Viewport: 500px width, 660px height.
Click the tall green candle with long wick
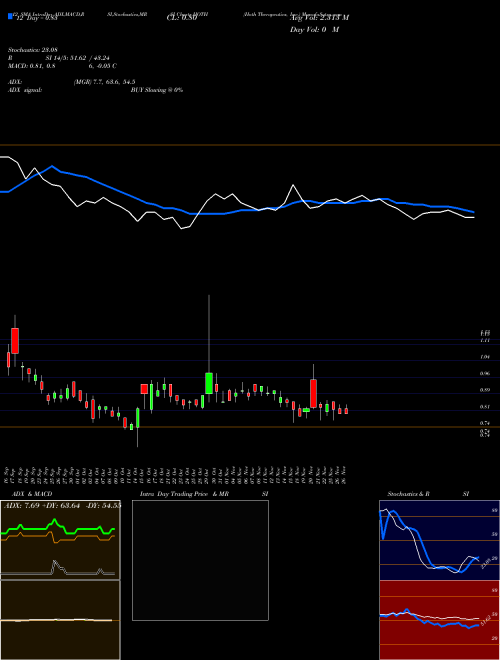pyautogui.click(x=209, y=383)
